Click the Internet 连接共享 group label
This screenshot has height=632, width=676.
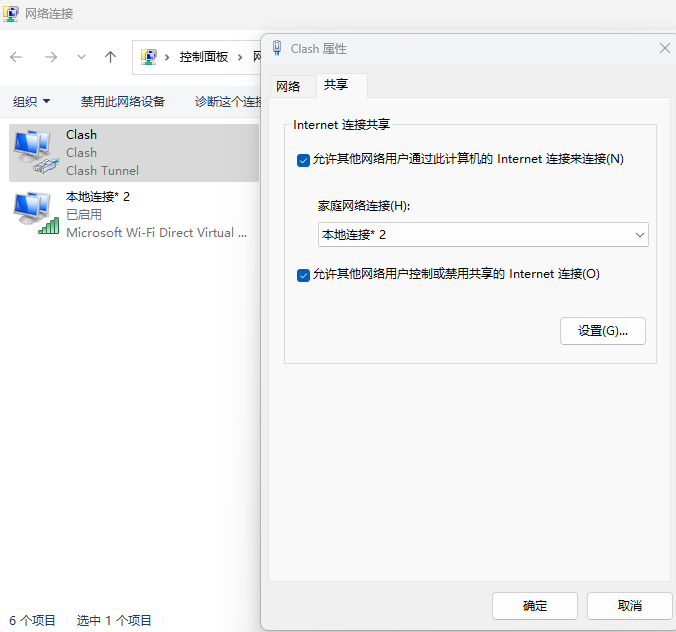pos(341,125)
